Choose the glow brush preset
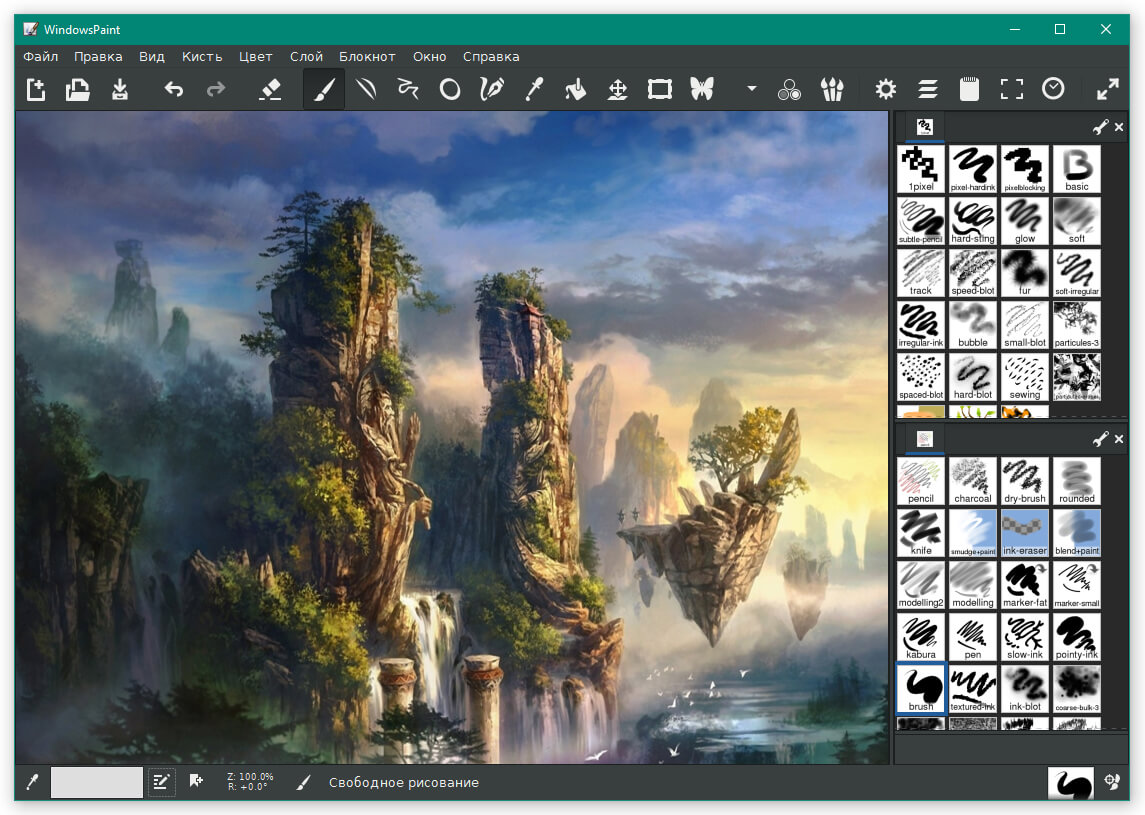Viewport: 1145px width, 815px height. (x=1025, y=221)
